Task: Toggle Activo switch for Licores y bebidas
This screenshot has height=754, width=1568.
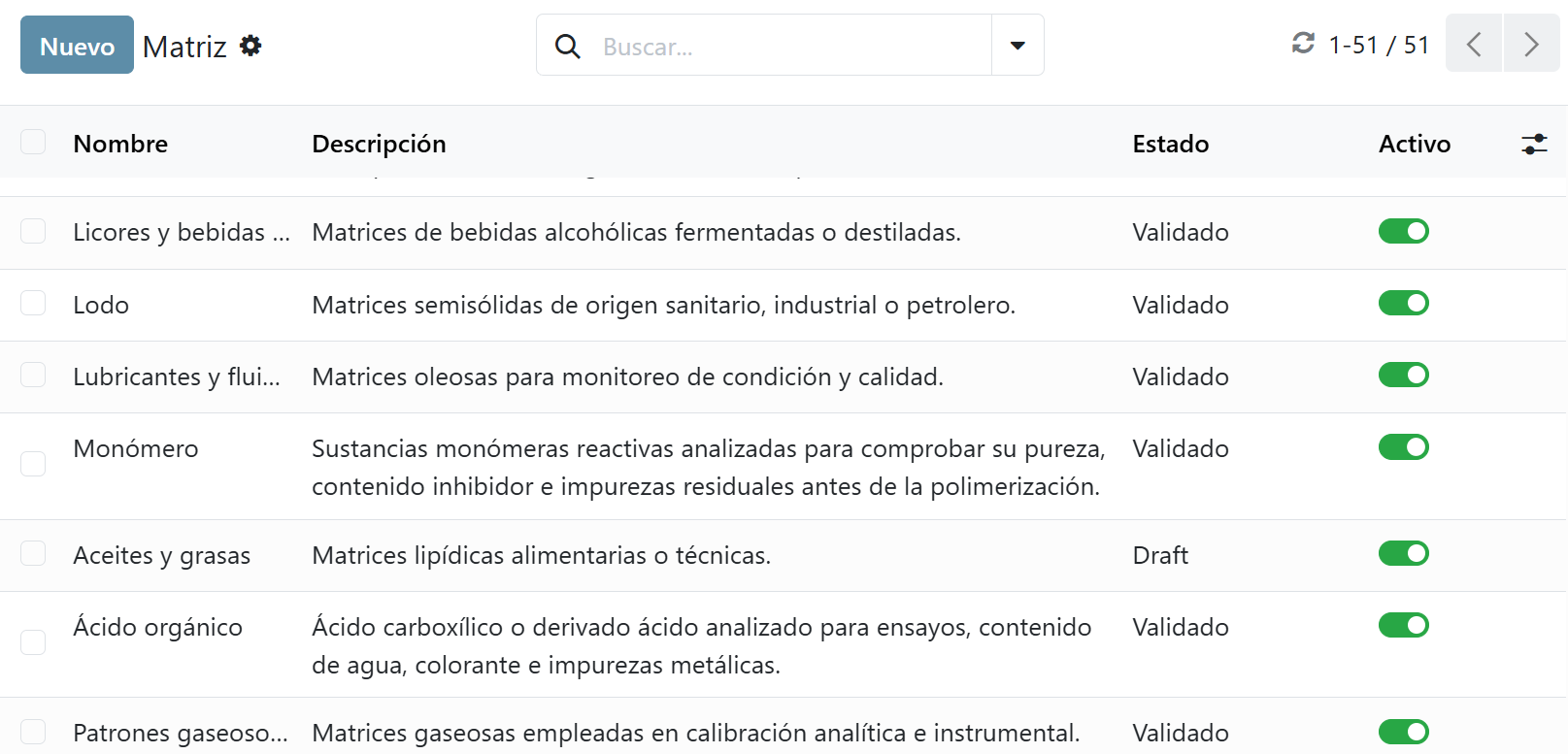Action: click(x=1403, y=231)
